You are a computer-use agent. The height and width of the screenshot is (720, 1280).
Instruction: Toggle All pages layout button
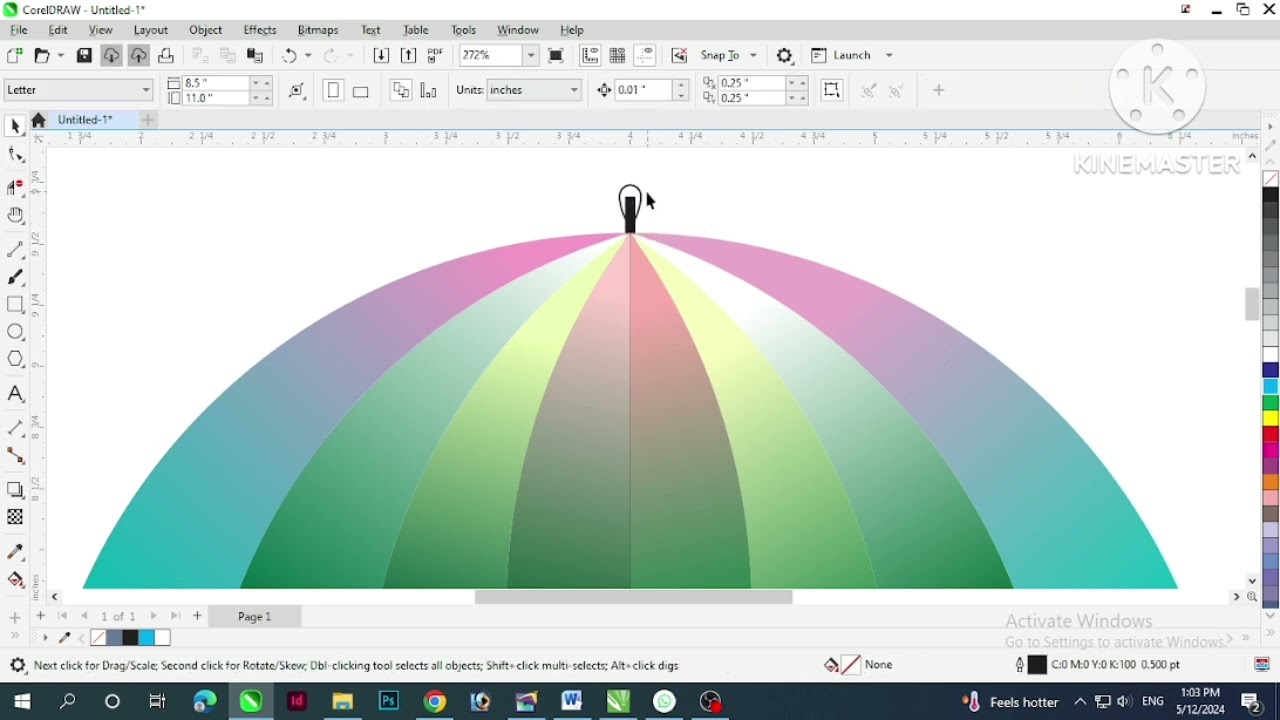point(401,91)
